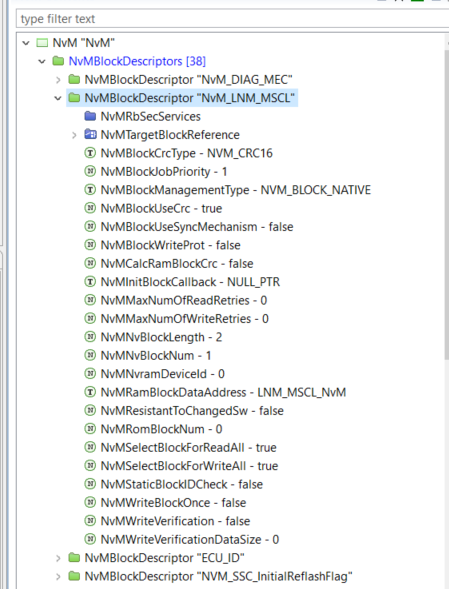The height and width of the screenshot is (589, 449).
Task: Click the numeric parameter icon beside NvMBlockJobPriority
Action: (x=90, y=171)
